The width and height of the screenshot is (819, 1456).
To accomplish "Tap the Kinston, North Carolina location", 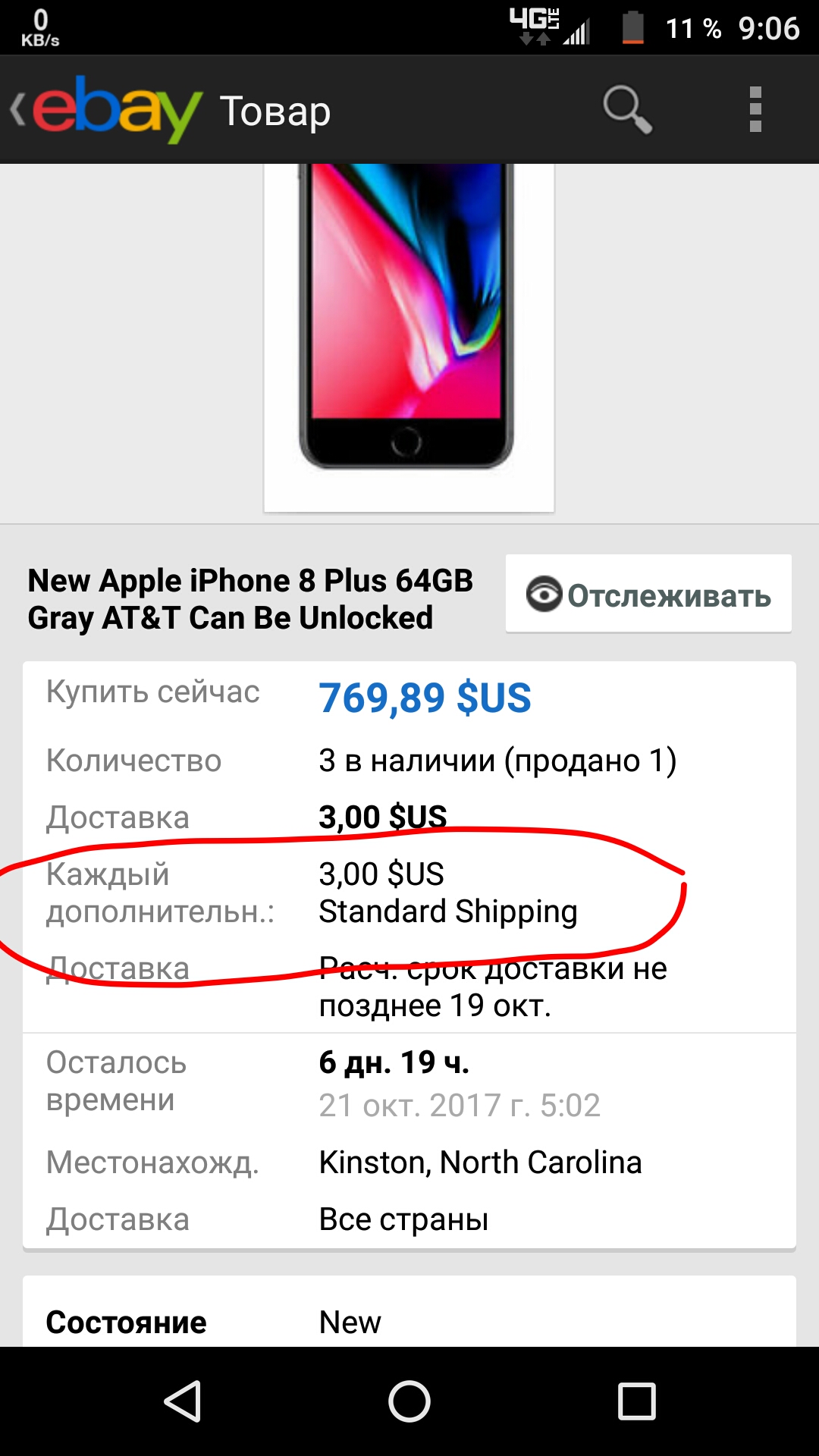I will pos(480,1162).
